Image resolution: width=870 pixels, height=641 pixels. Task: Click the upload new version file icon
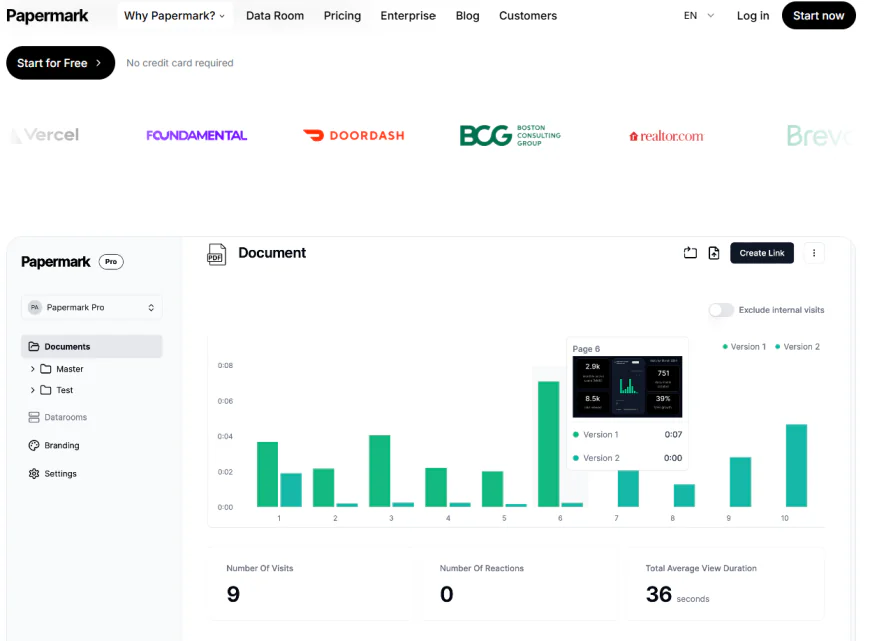[714, 253]
